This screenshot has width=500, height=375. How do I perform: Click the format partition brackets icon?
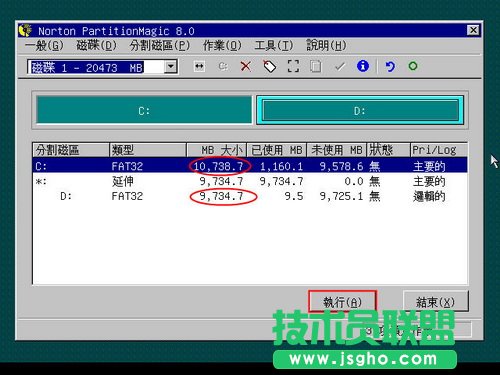293,66
